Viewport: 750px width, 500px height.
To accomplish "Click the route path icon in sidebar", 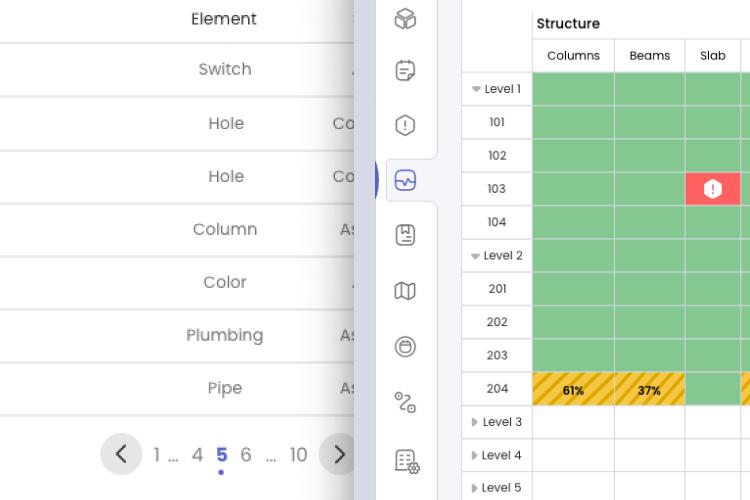I will point(405,402).
